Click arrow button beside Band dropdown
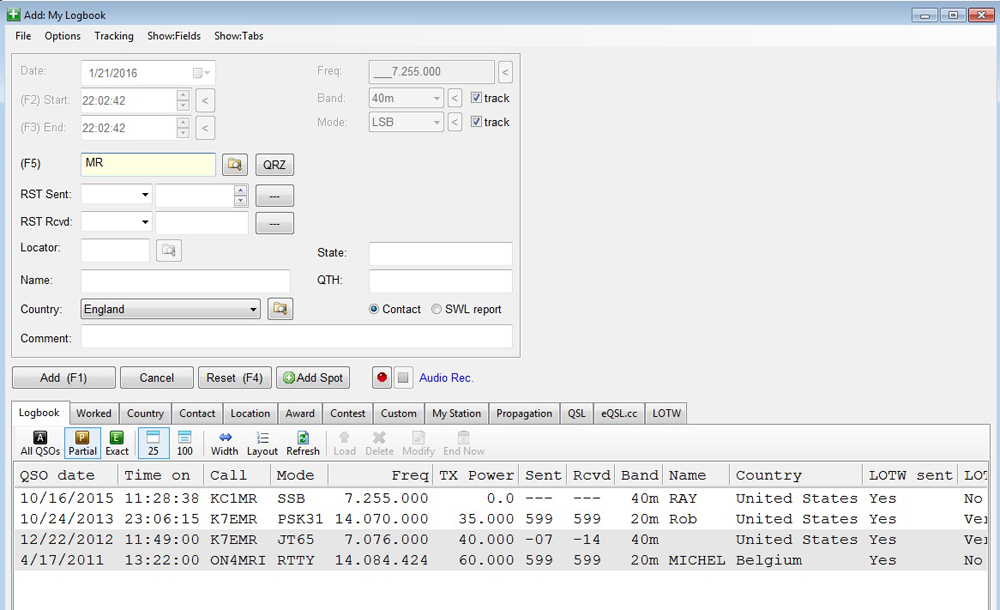Image resolution: width=1000 pixels, height=610 pixels. [455, 98]
